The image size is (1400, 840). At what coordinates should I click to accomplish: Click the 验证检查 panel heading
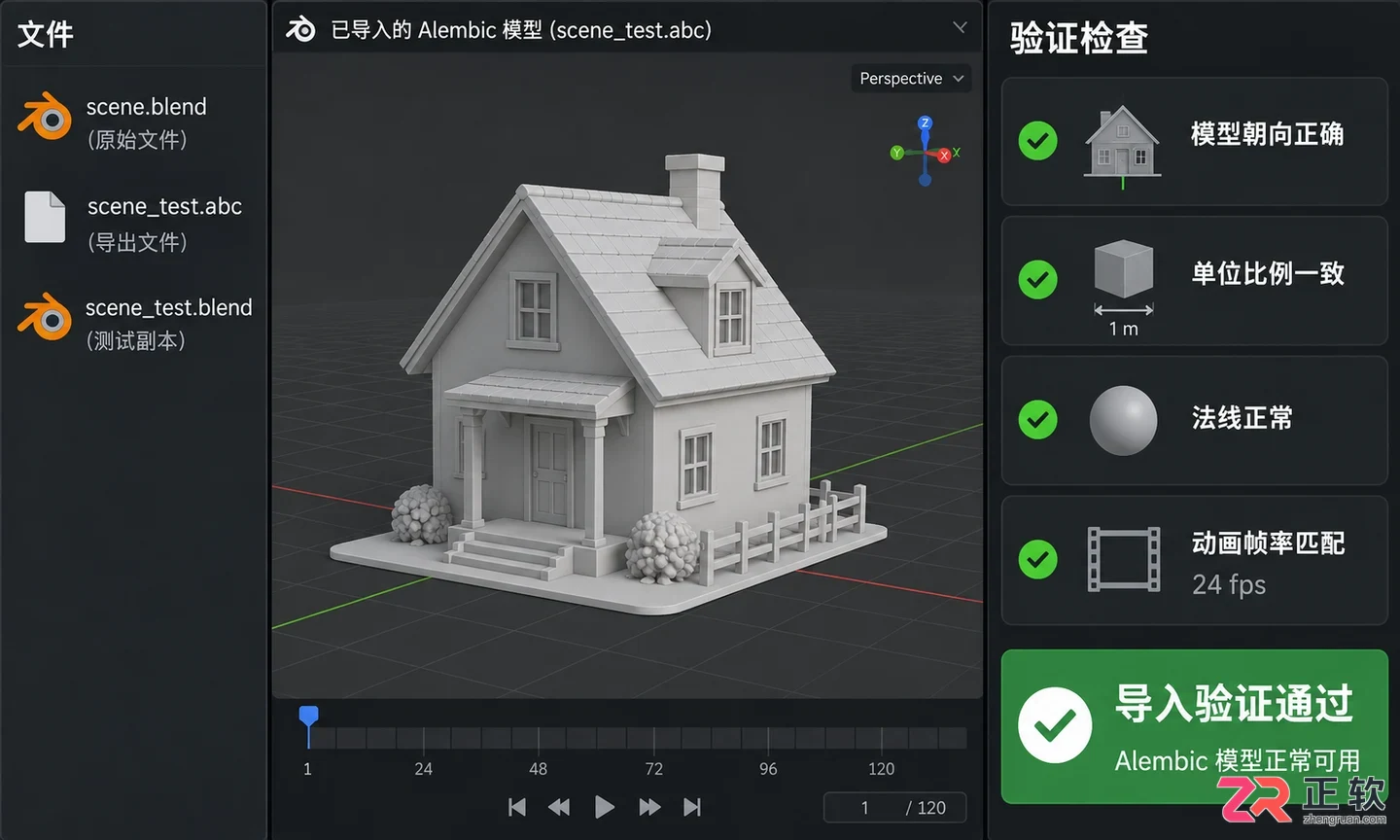coord(1079,38)
